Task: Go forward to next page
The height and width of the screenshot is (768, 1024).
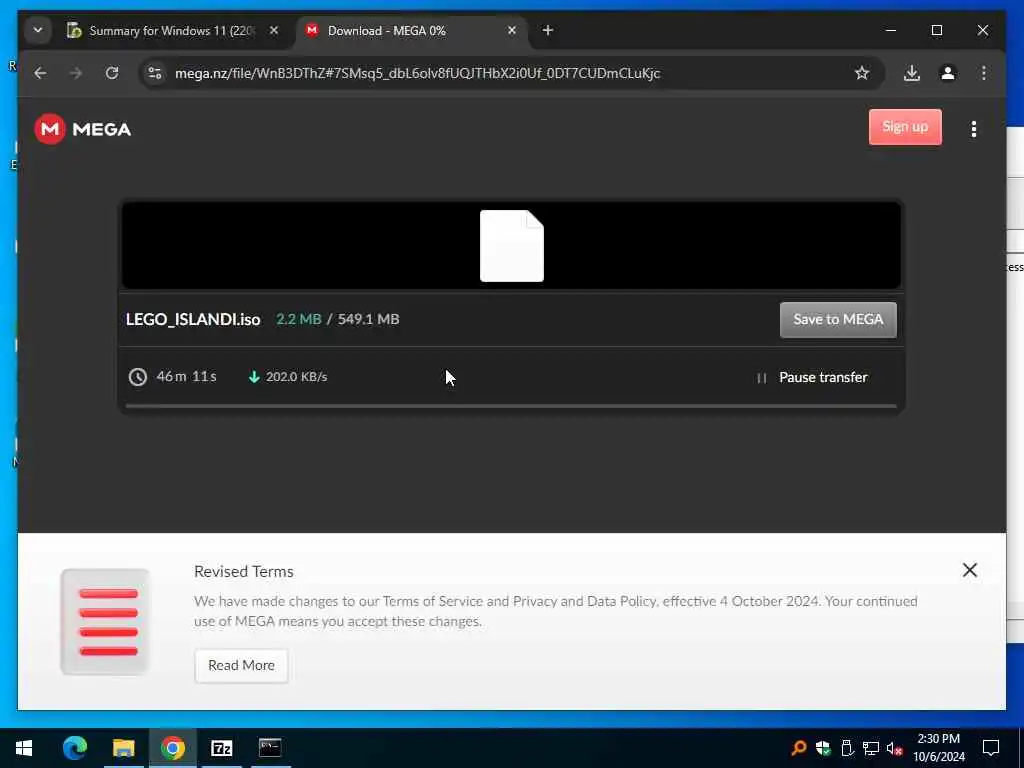Action: [76, 73]
